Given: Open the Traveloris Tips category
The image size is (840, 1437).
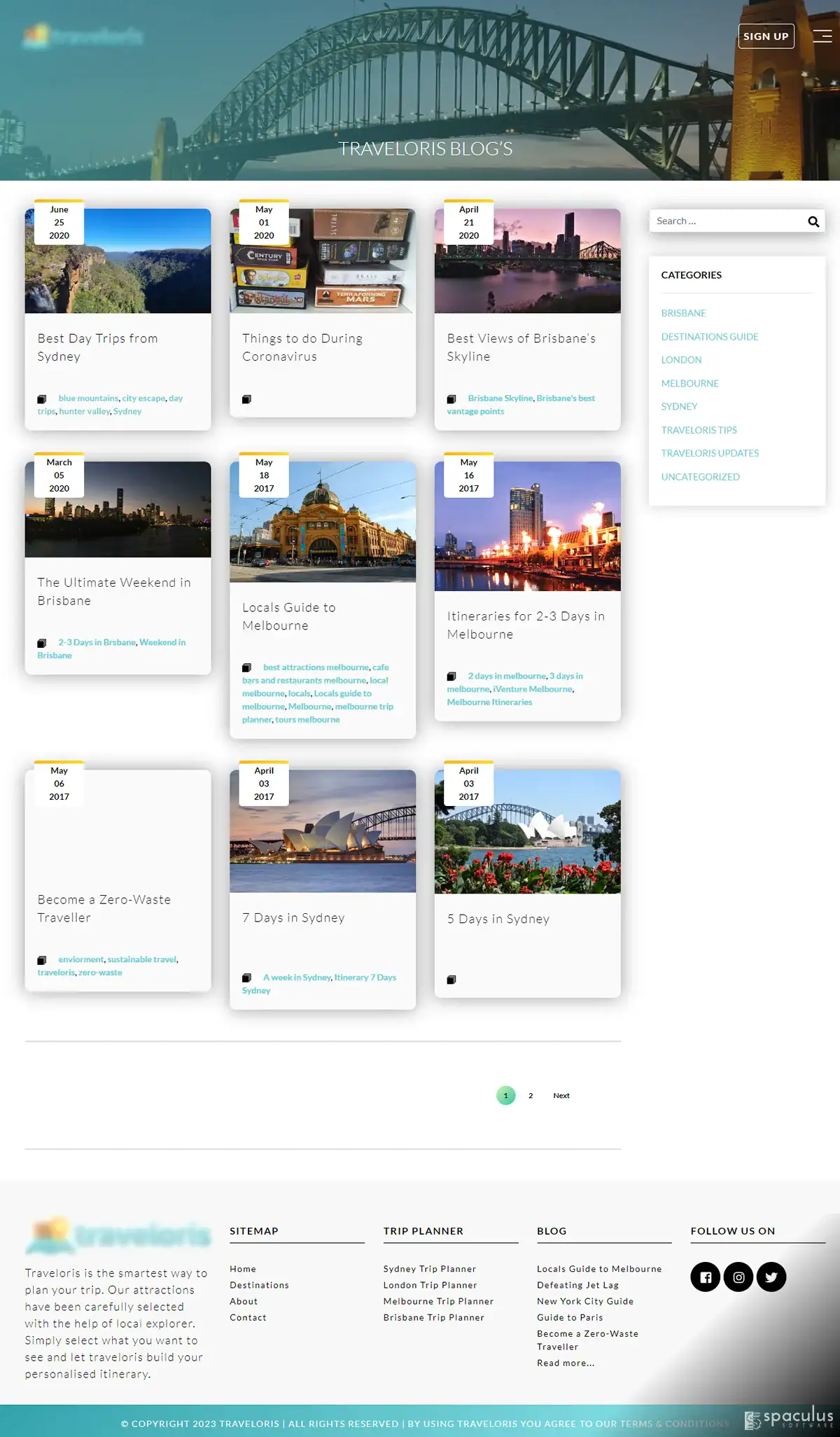Looking at the screenshot, I should click(699, 430).
